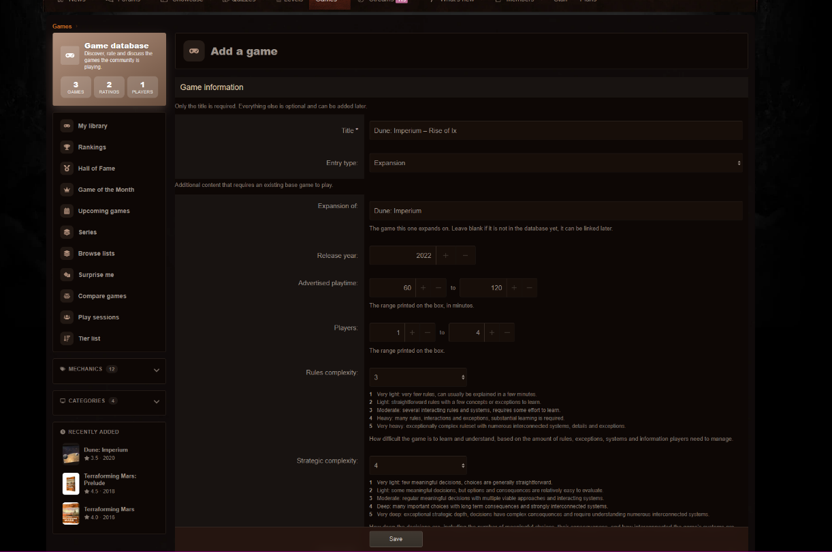Viewport: 832px width, 552px height.
Task: Increase maximum advertised playtime of 120
Action: pos(514,288)
